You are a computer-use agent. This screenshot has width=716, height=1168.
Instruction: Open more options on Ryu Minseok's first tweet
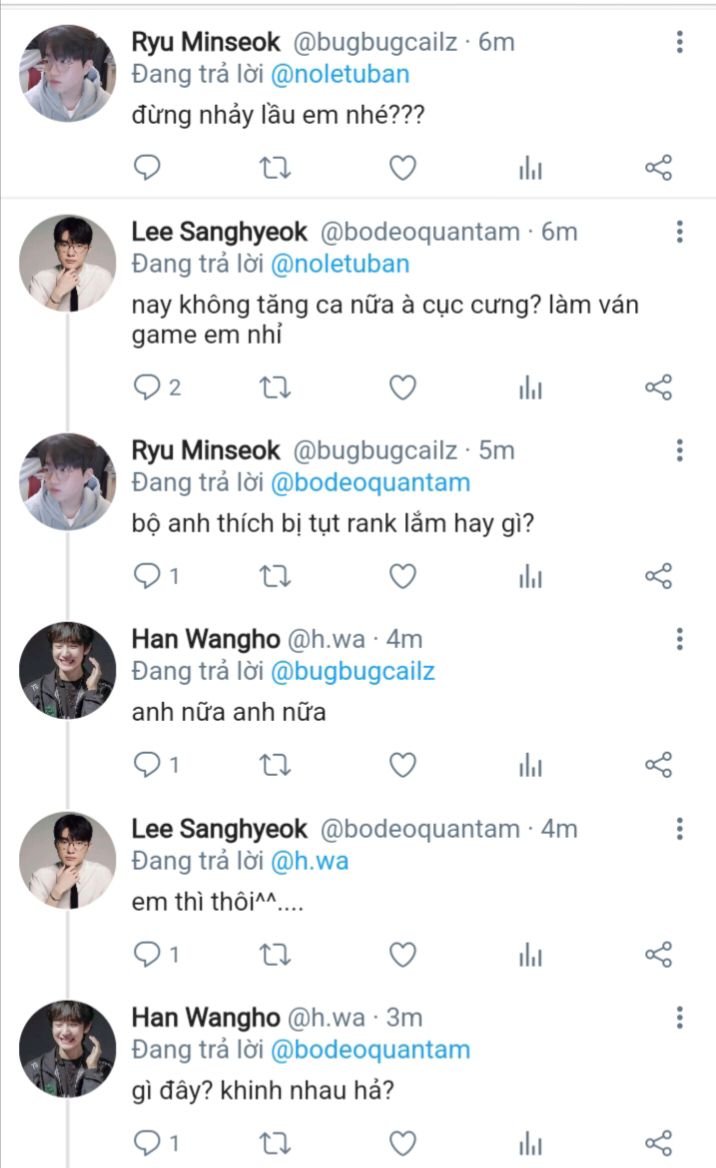(680, 42)
